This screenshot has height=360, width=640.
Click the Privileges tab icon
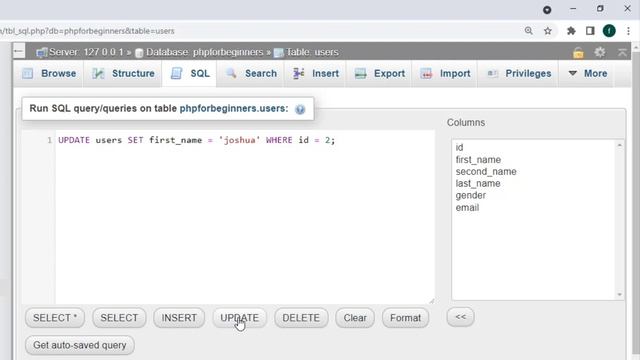tap(492, 73)
